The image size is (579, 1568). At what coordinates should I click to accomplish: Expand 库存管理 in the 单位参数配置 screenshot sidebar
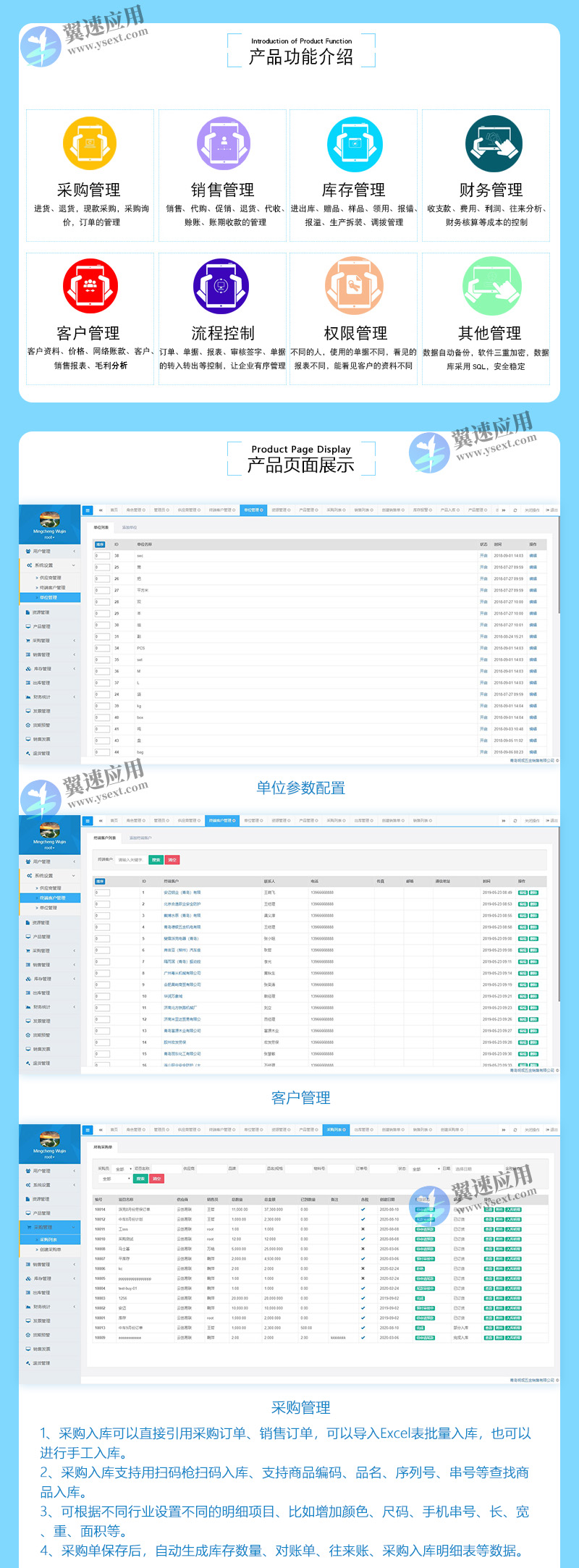50,669
